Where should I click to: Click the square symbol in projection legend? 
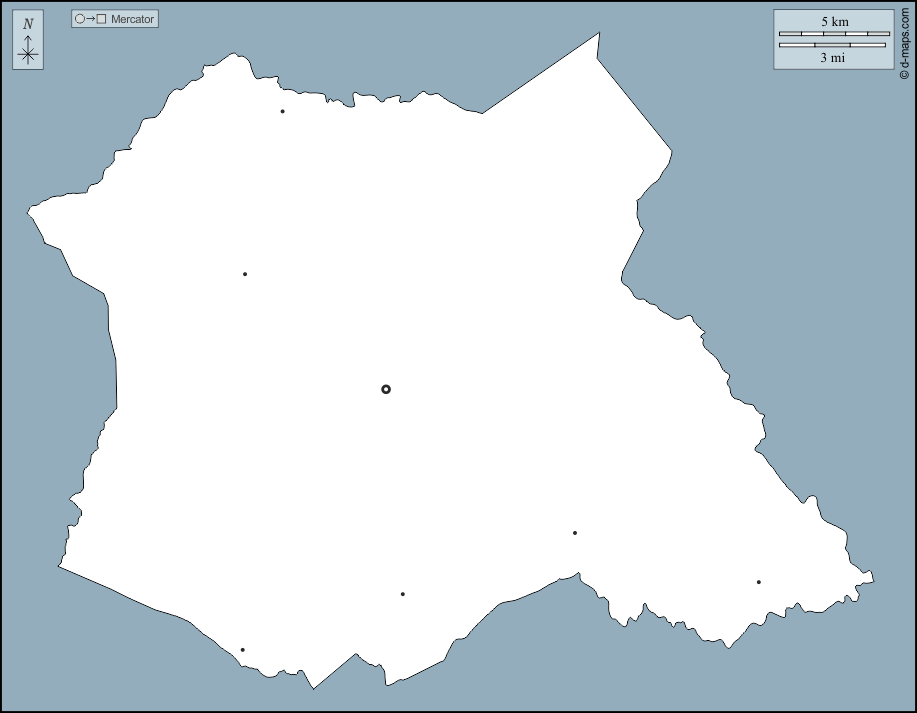[x=101, y=19]
